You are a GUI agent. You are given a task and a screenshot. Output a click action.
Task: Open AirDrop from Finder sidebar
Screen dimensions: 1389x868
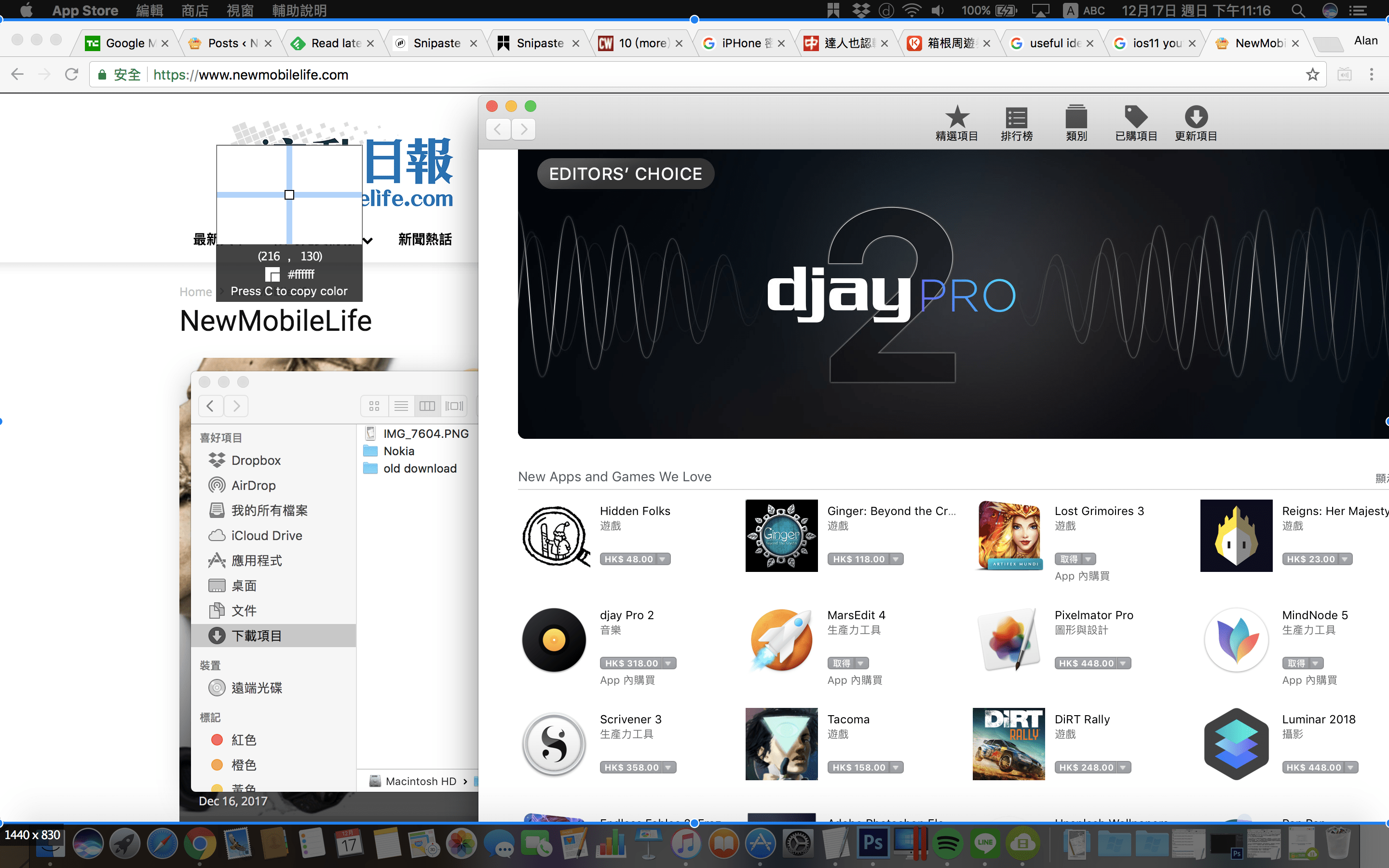pyautogui.click(x=253, y=485)
